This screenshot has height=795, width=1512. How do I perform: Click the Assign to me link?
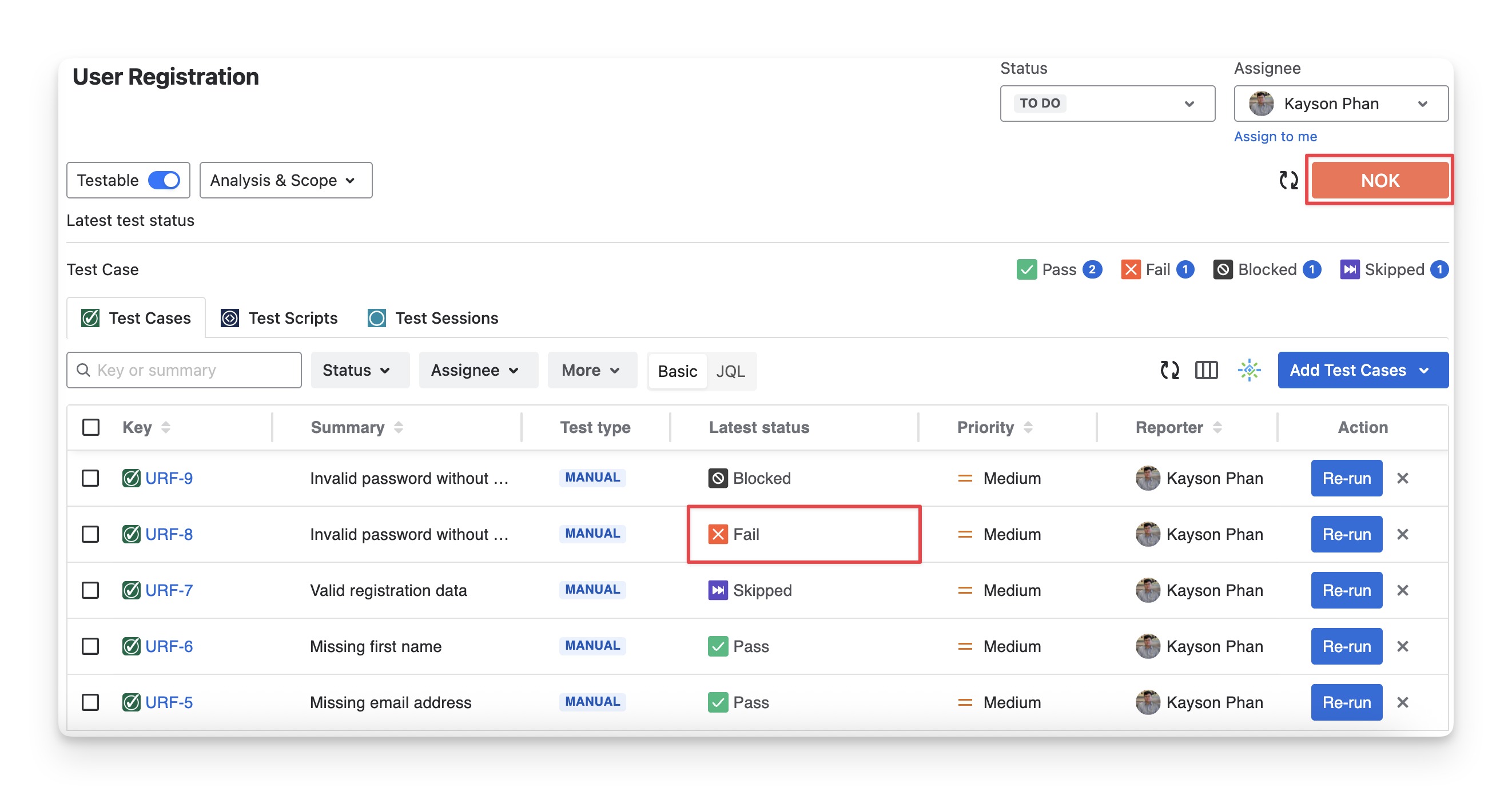click(x=1275, y=136)
